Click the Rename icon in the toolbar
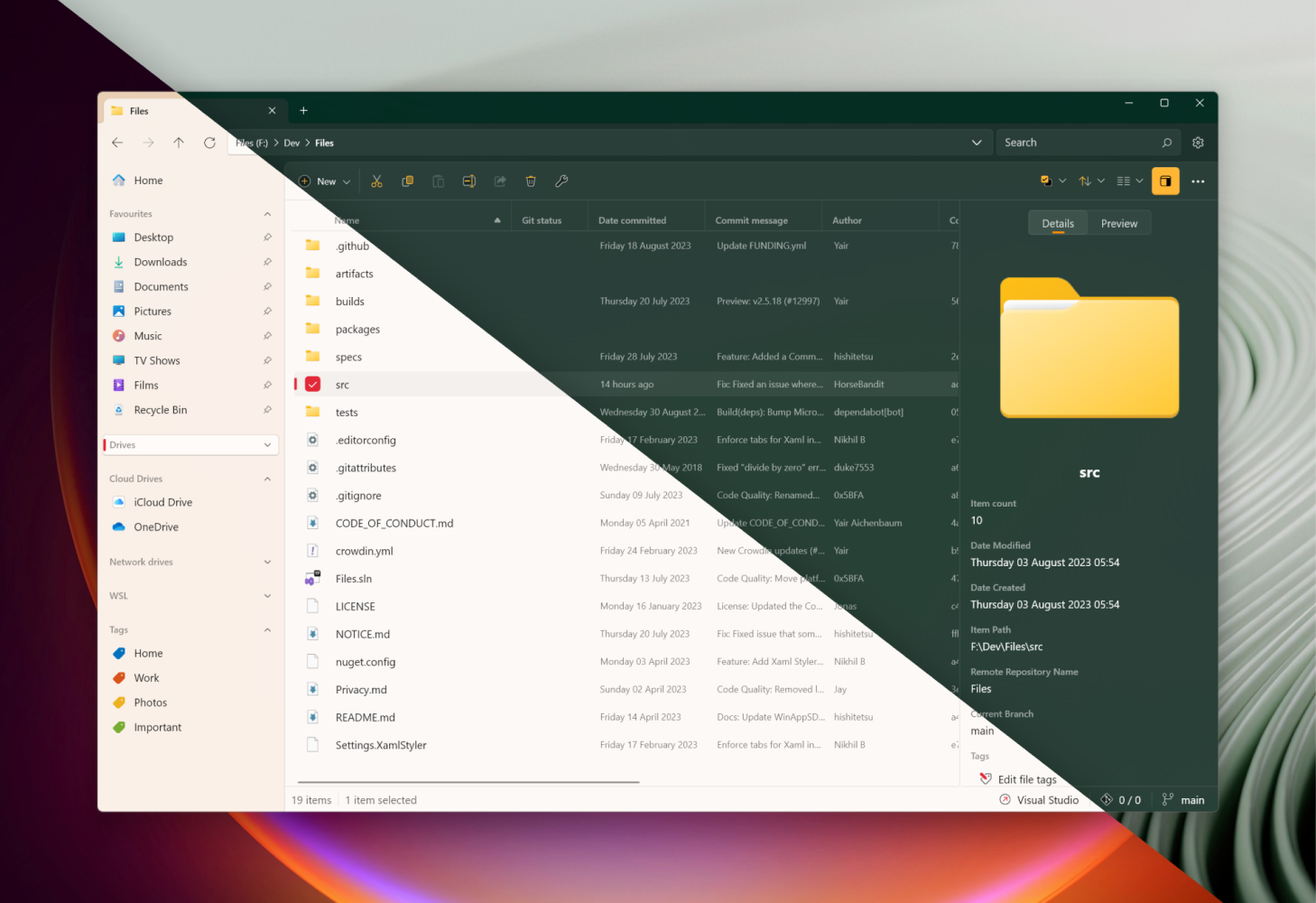This screenshot has width=1316, height=903. pyautogui.click(x=469, y=181)
